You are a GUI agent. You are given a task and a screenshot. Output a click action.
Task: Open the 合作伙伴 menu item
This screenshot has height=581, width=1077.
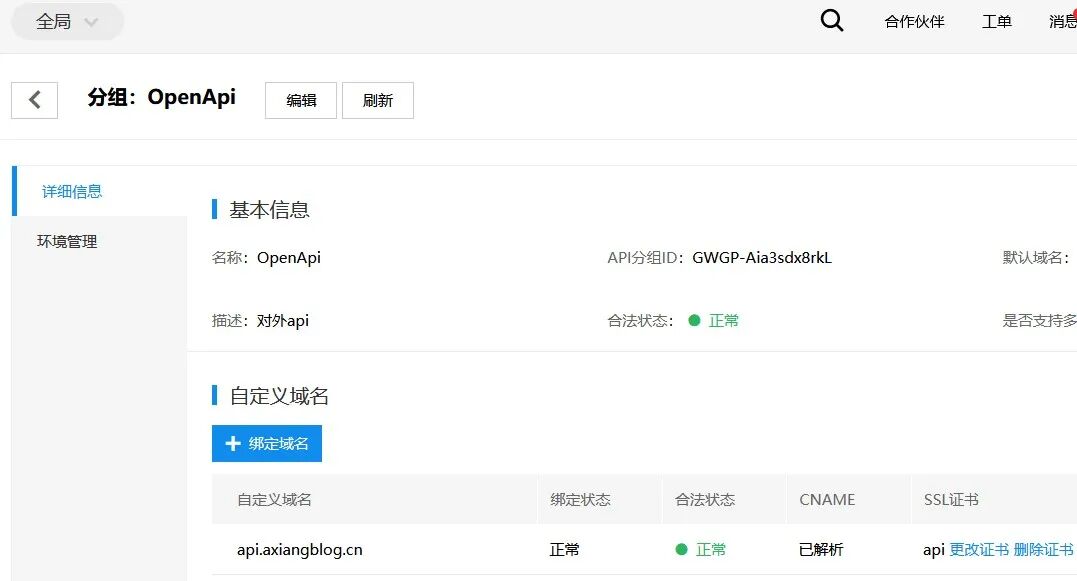[x=913, y=20]
